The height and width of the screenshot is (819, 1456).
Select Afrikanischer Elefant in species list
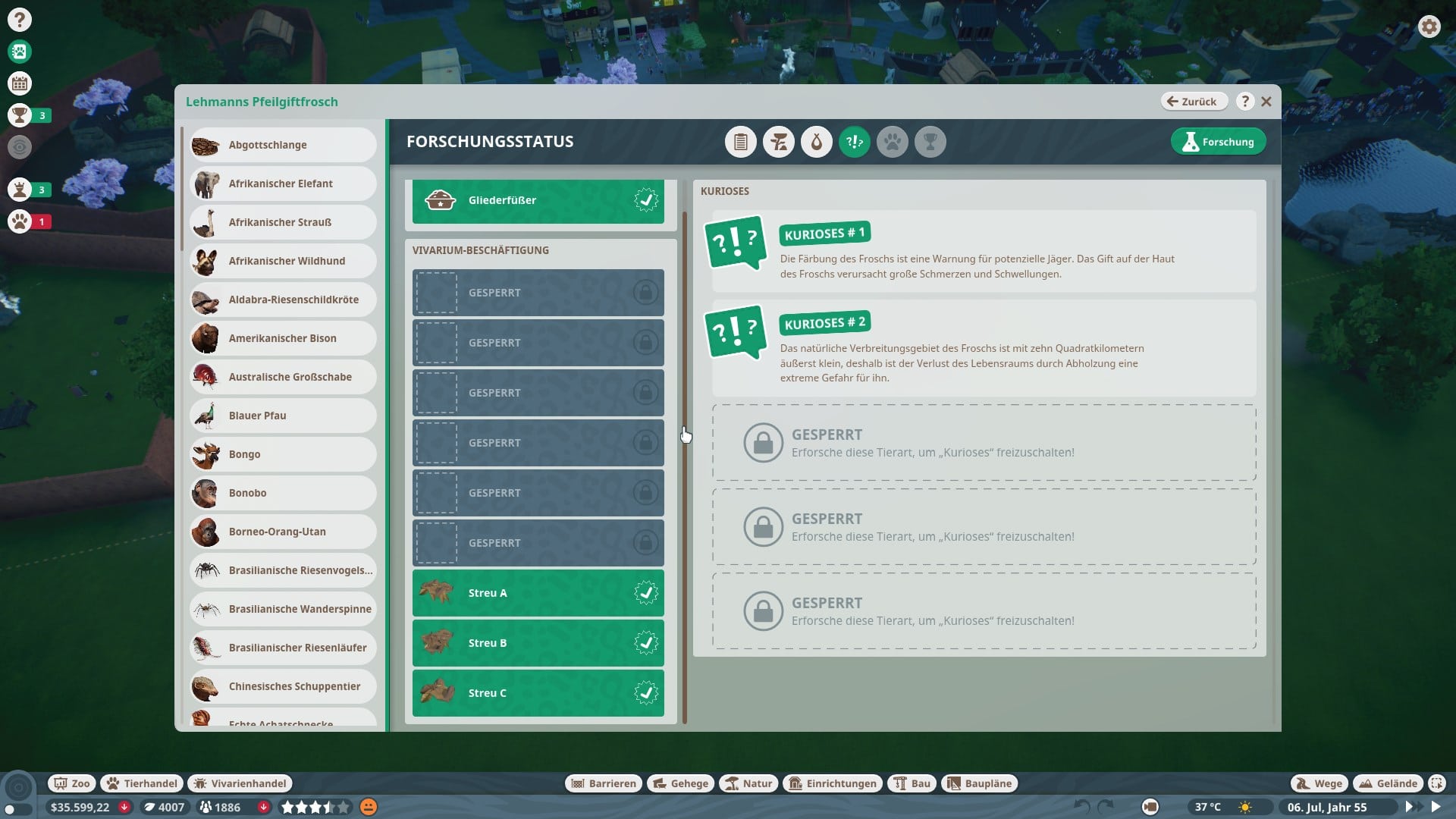(x=282, y=184)
